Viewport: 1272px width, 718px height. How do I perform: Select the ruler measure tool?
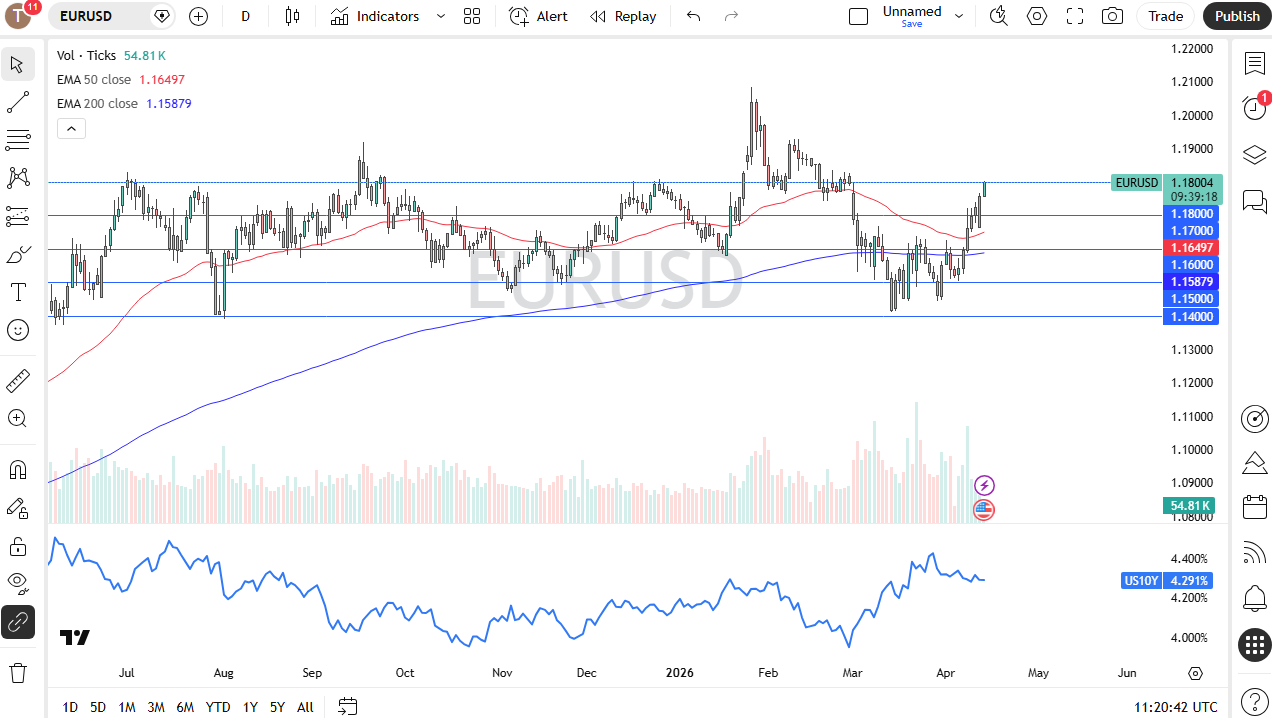coord(18,380)
